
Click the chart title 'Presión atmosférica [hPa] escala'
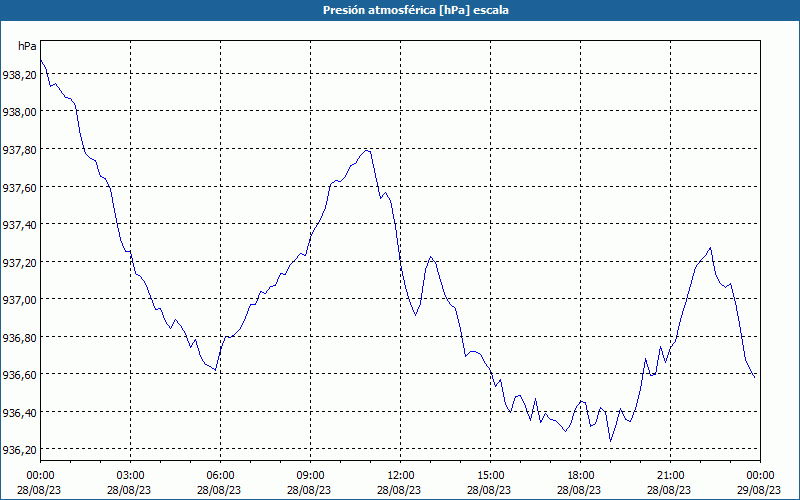(x=415, y=10)
